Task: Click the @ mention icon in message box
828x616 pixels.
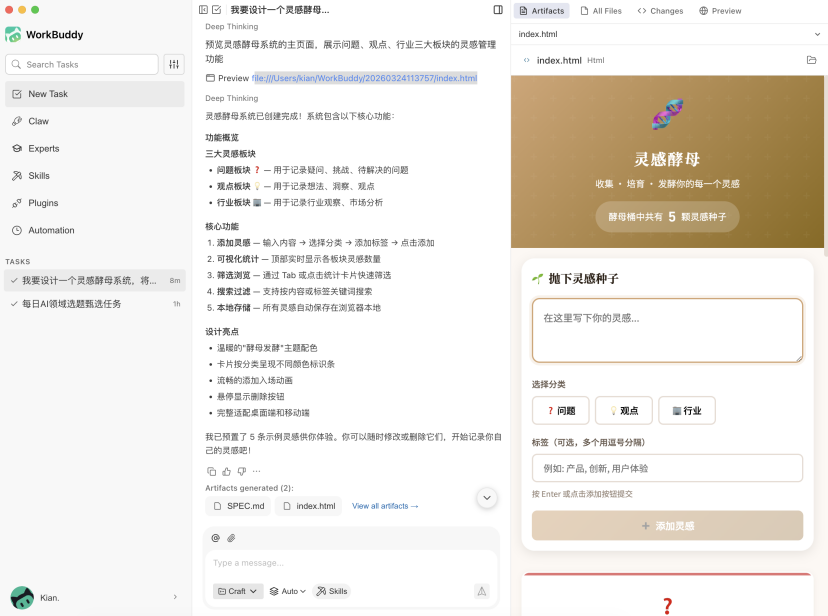Action: click(215, 539)
